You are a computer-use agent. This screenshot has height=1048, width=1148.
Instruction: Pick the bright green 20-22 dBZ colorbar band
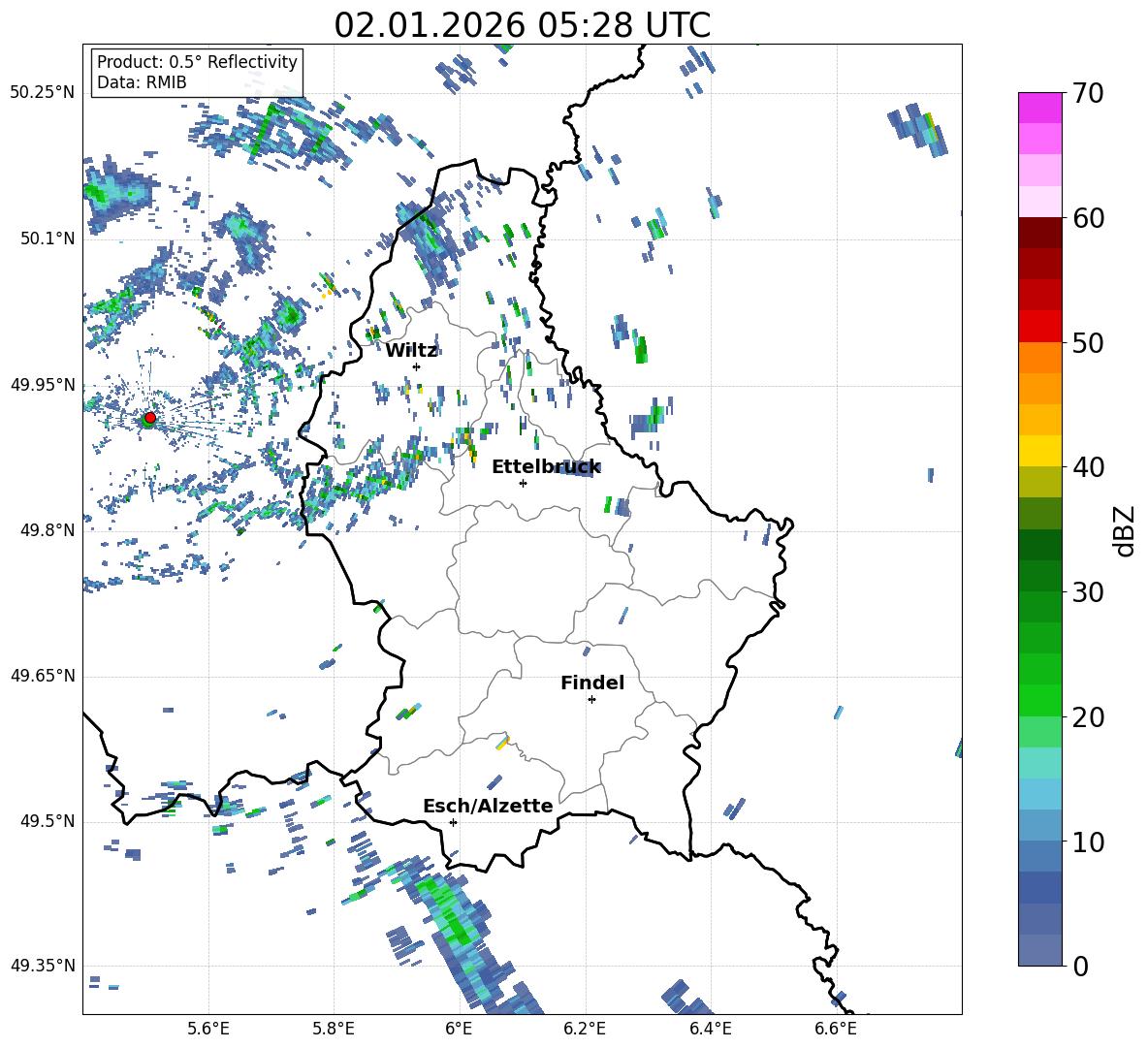(x=1040, y=700)
